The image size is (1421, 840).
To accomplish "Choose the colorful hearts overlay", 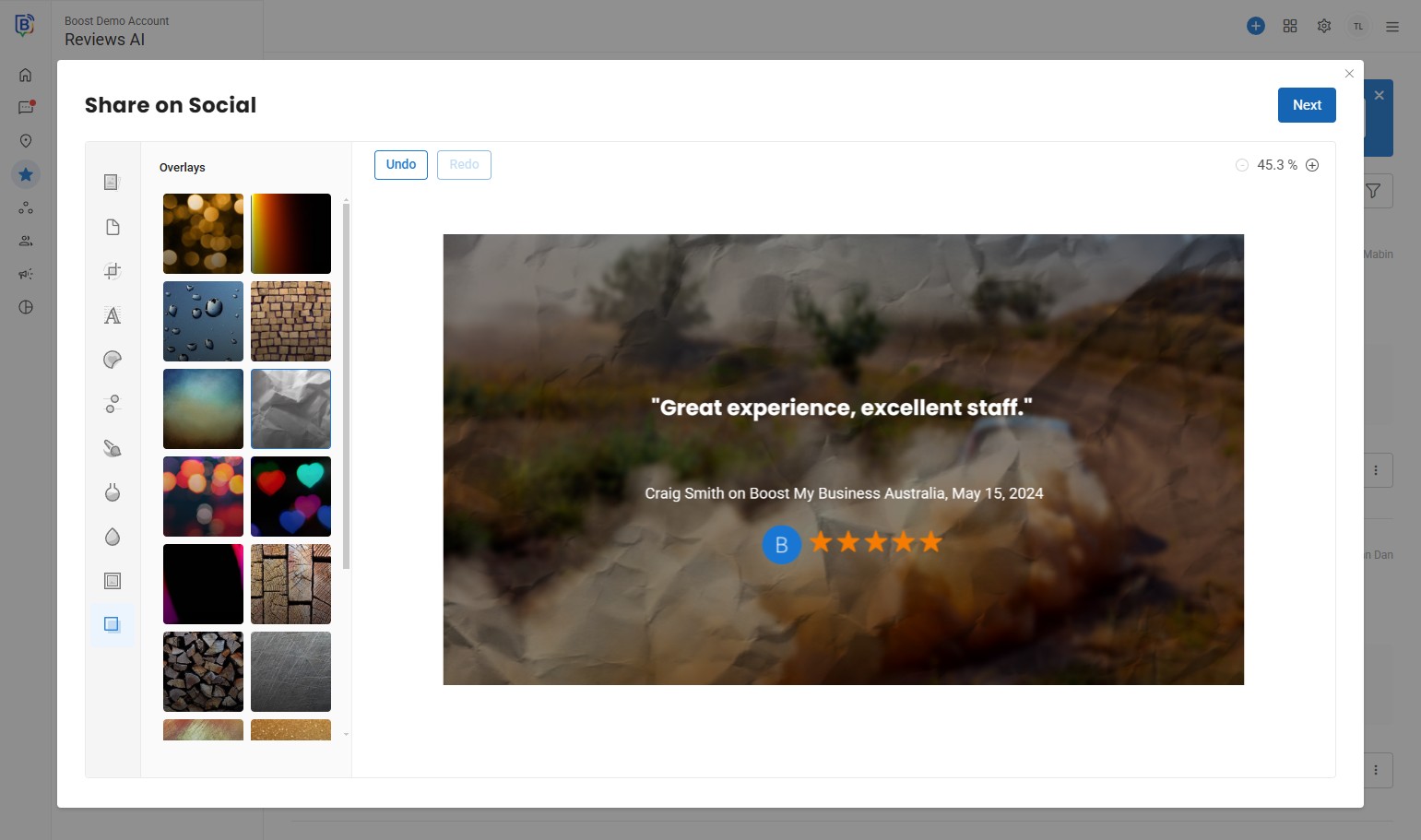I will click(x=290, y=496).
